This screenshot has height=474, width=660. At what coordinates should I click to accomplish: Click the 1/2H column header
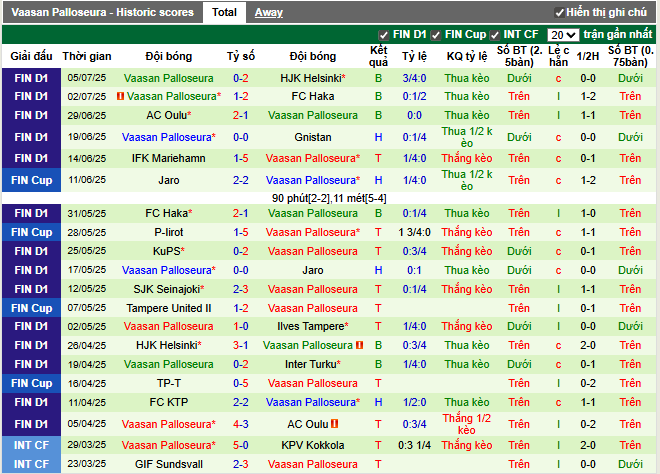coord(588,56)
